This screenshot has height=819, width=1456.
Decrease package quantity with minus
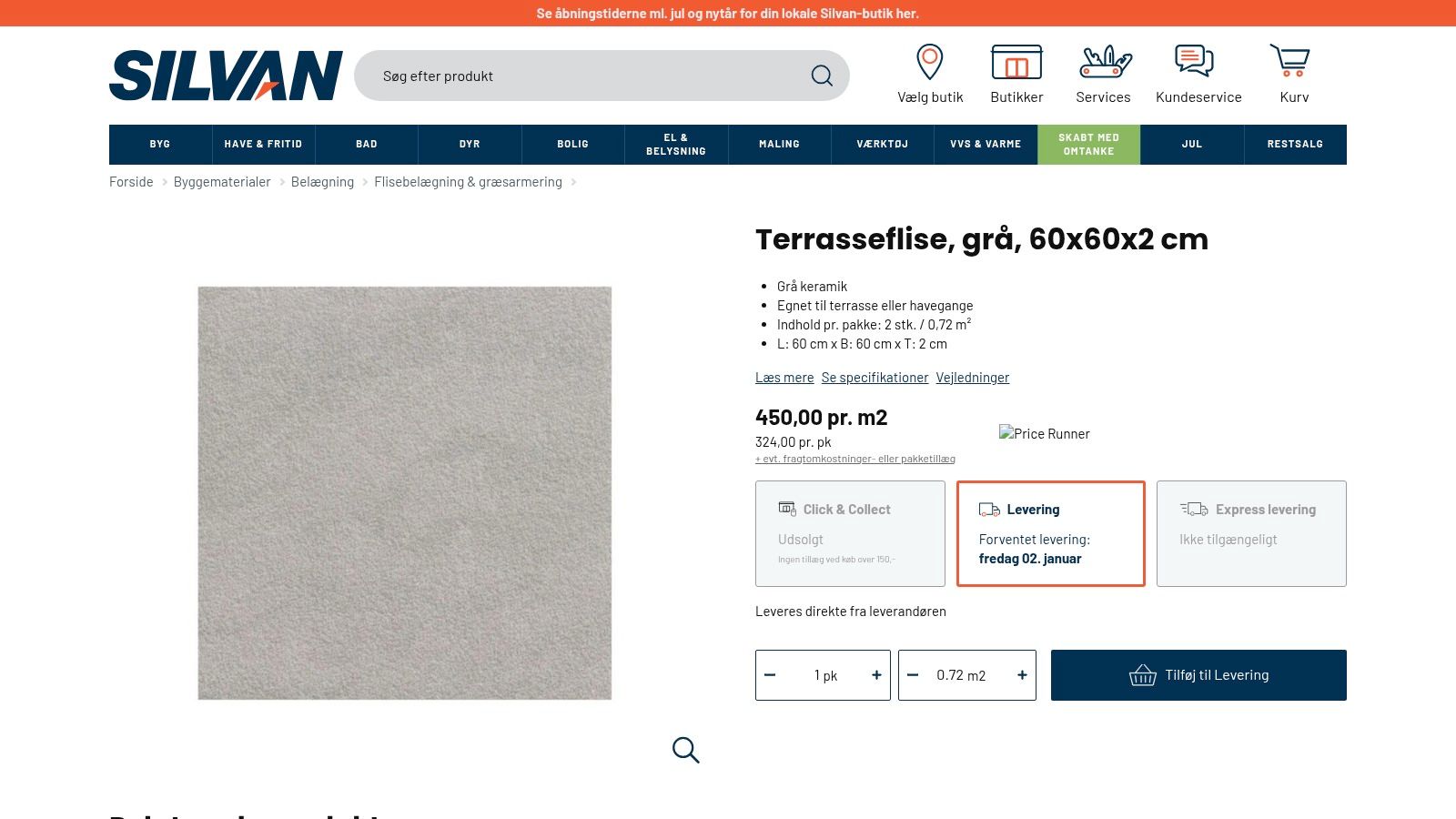(x=770, y=675)
